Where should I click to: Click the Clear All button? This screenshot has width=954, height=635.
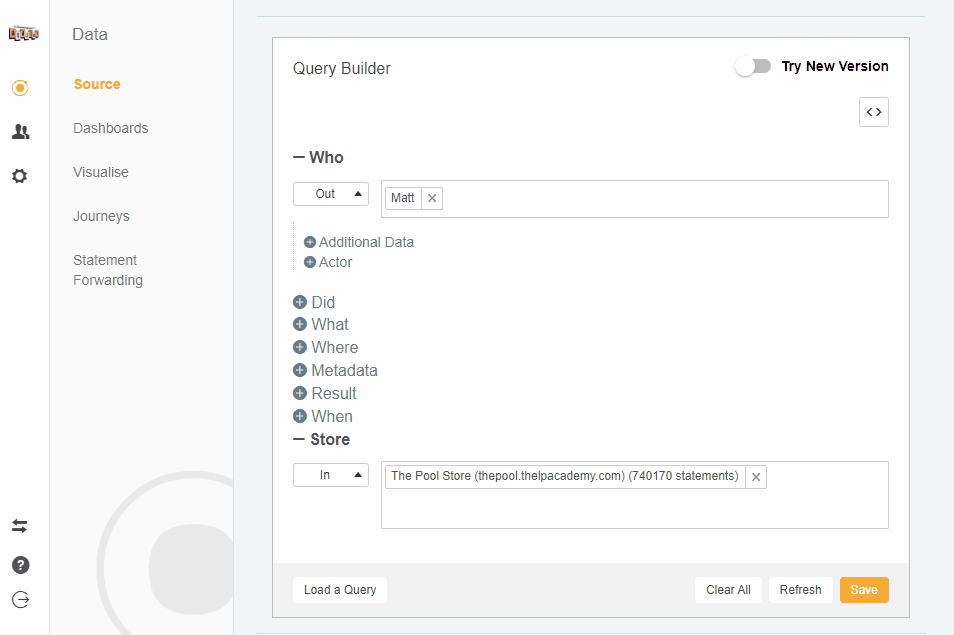point(728,590)
